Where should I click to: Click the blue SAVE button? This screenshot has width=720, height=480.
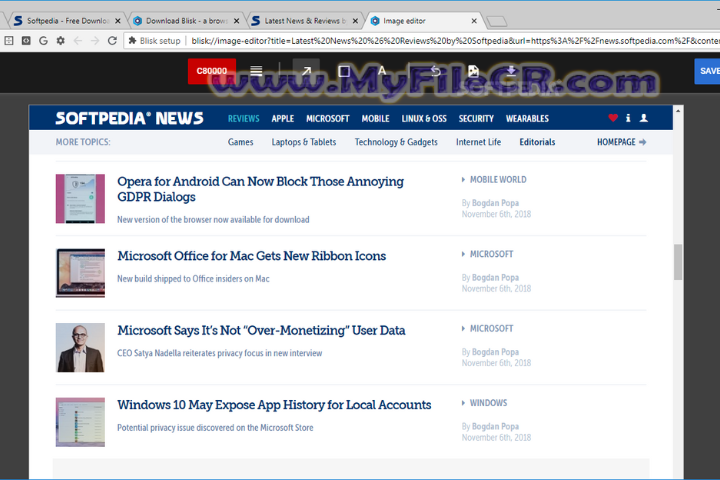707,71
